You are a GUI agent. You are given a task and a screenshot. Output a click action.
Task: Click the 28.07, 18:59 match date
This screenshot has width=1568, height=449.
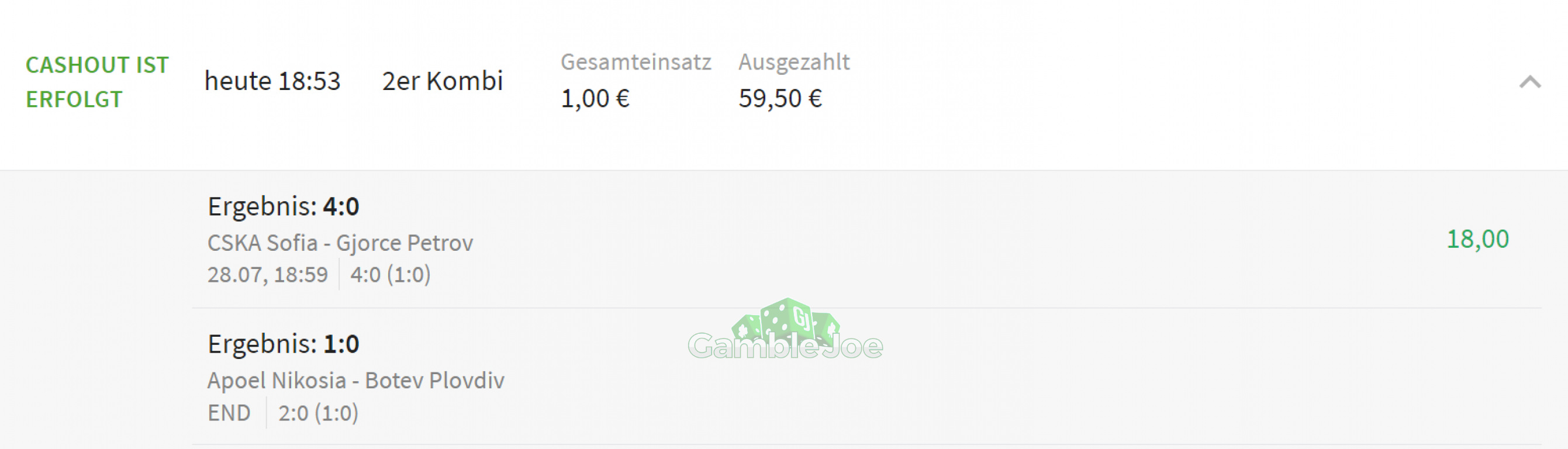coord(267,275)
